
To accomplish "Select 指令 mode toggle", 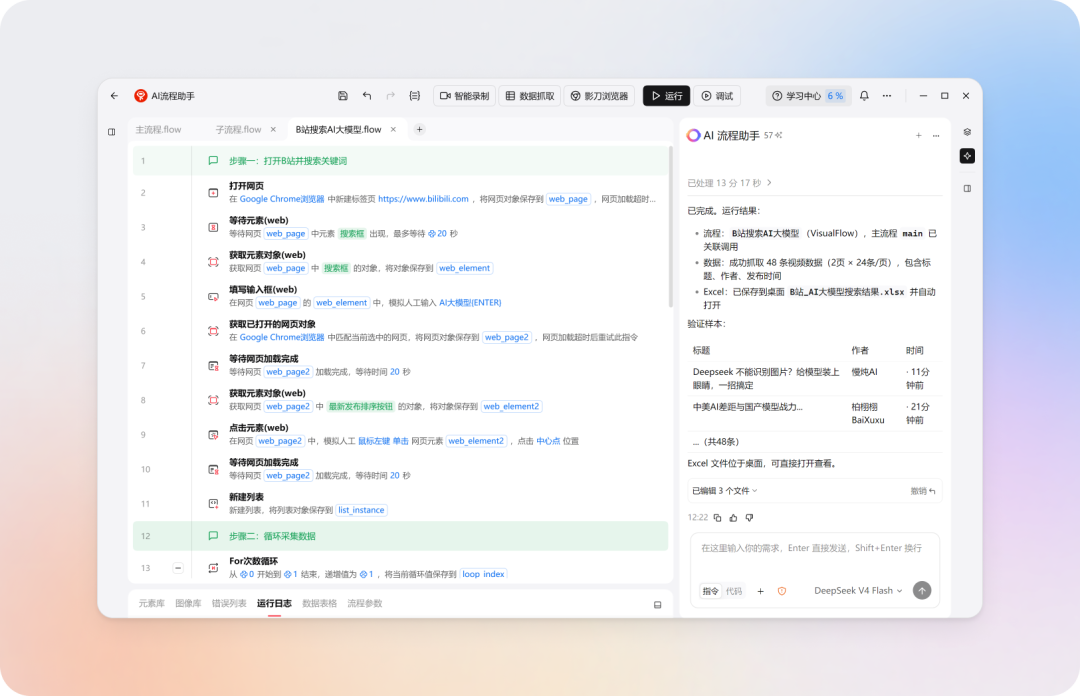I will (710, 591).
